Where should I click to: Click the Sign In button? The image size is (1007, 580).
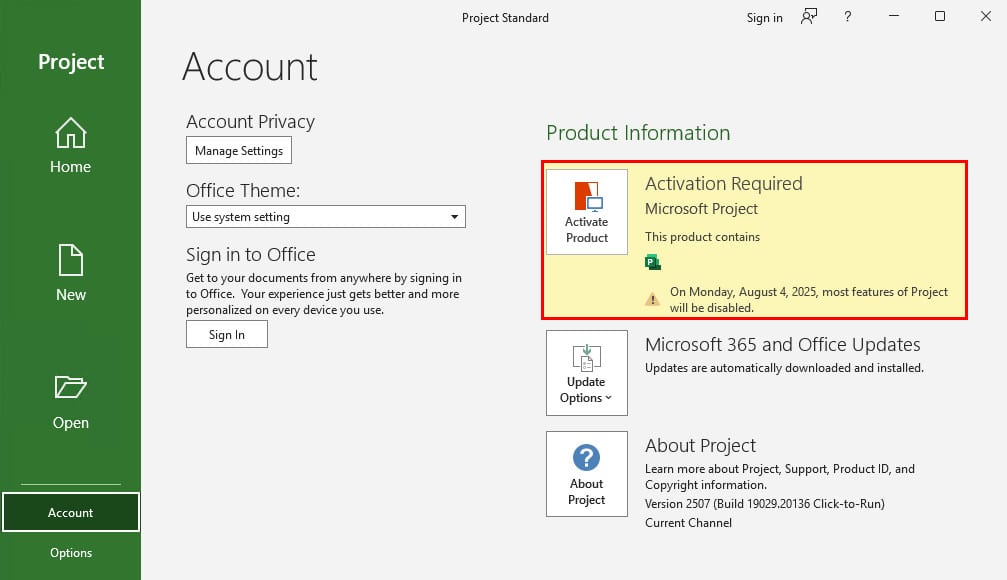[227, 335]
